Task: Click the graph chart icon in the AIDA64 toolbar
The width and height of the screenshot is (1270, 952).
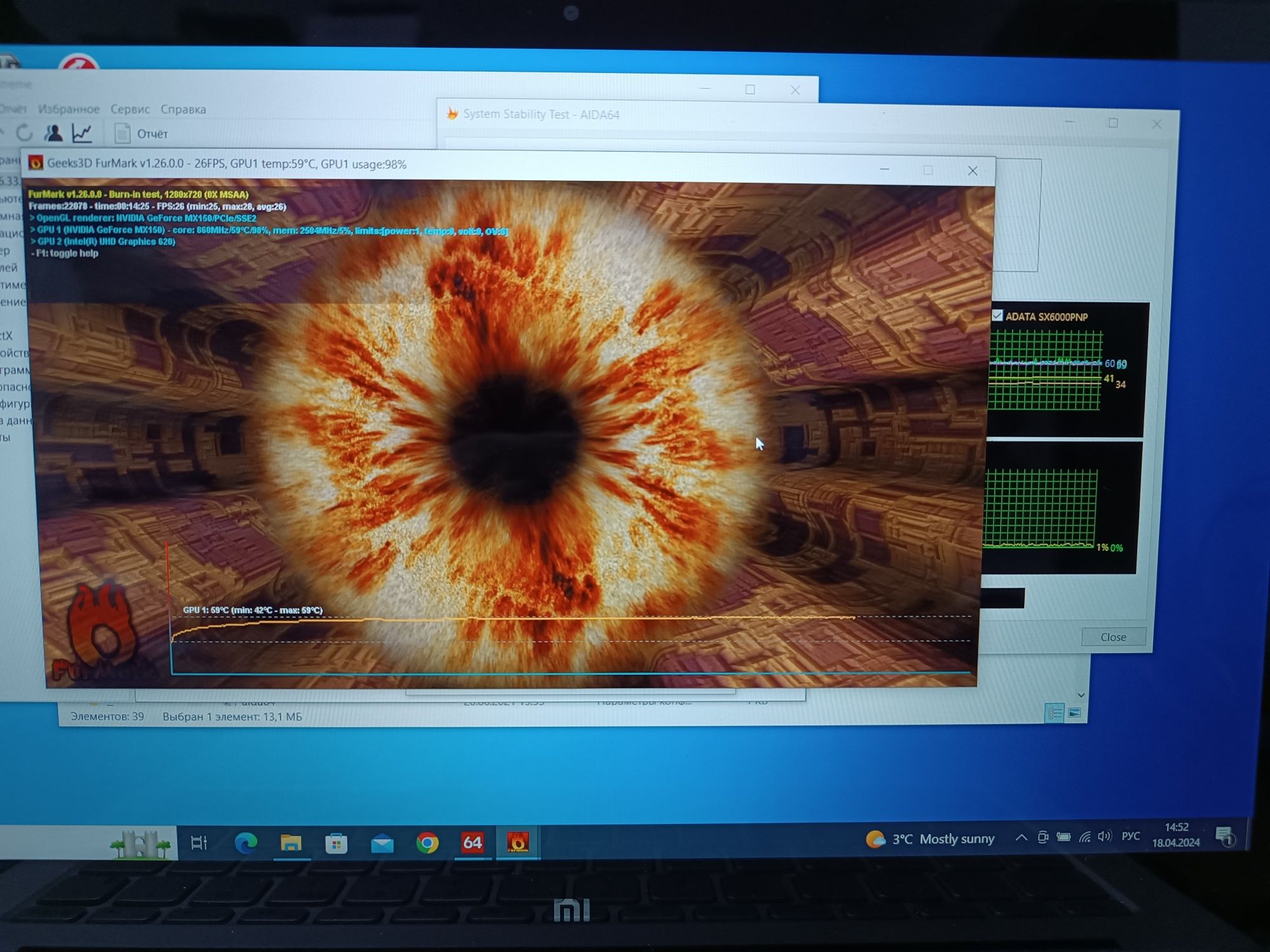Action: coord(82,133)
